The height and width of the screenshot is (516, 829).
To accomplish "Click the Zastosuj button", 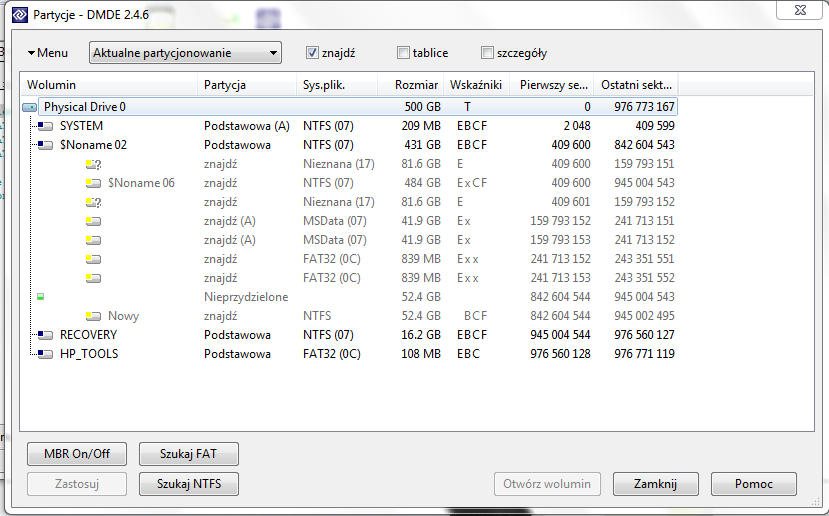I will tap(77, 484).
